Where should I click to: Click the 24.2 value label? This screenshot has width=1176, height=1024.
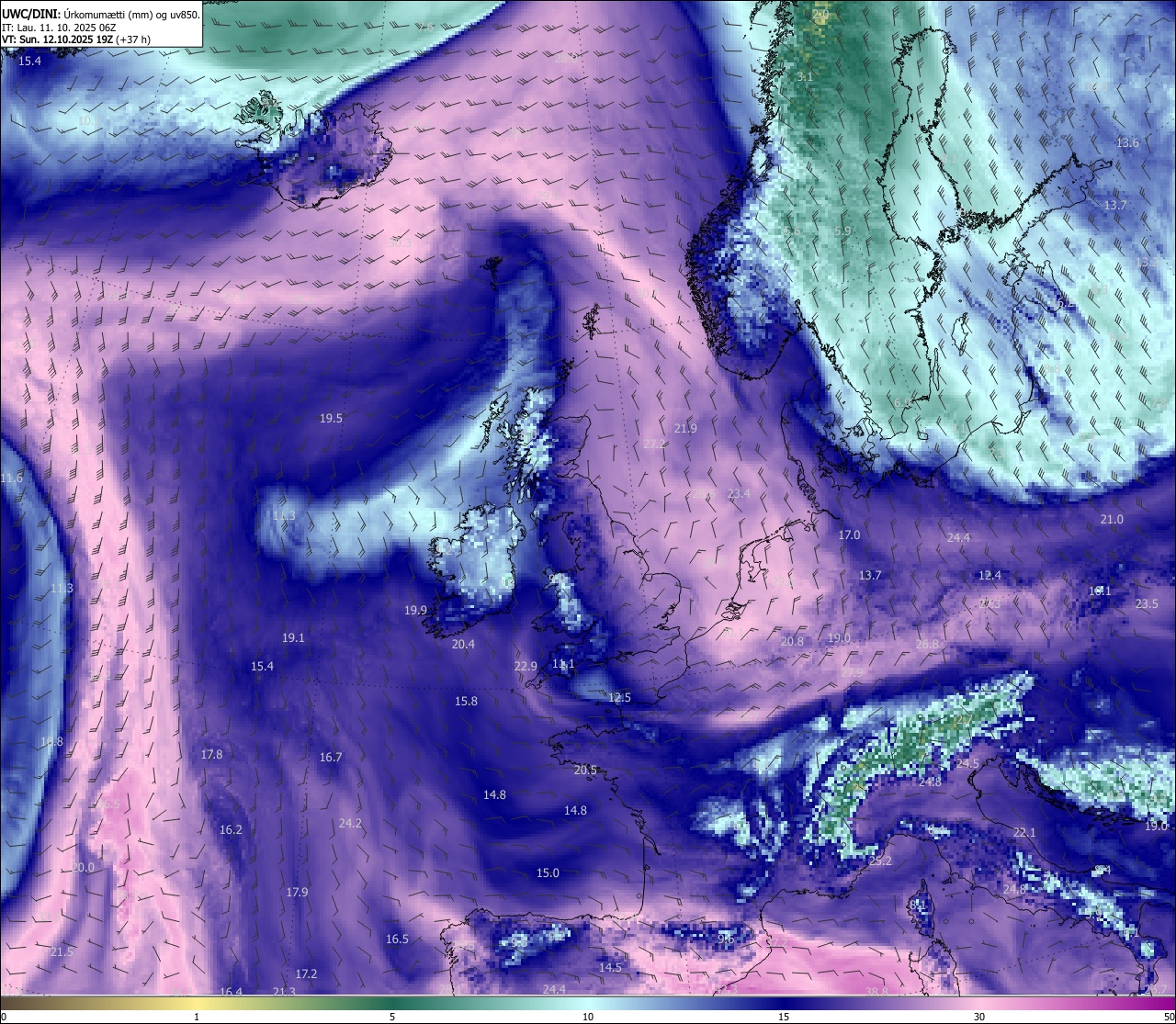click(350, 823)
